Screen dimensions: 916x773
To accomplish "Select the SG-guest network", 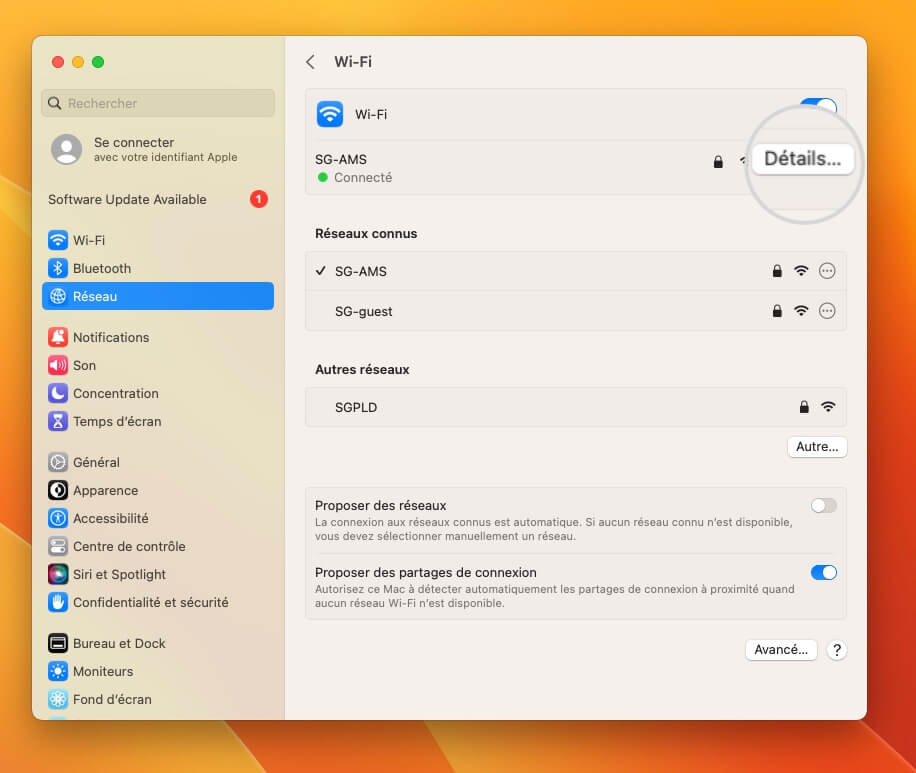I will click(575, 311).
